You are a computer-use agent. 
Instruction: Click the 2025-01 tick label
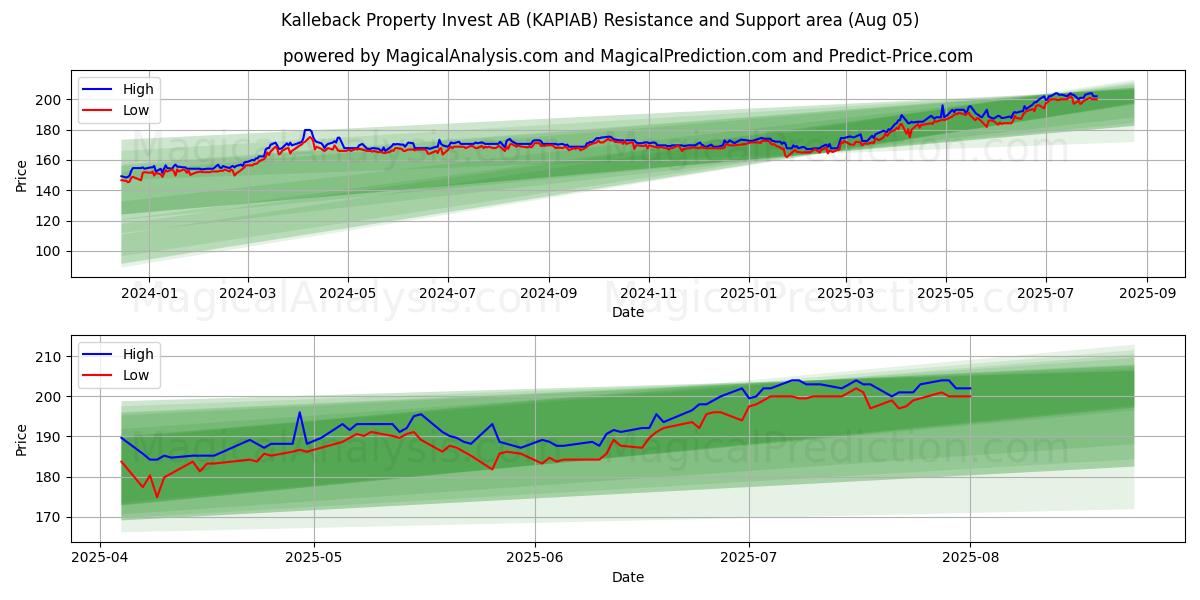coord(749,294)
